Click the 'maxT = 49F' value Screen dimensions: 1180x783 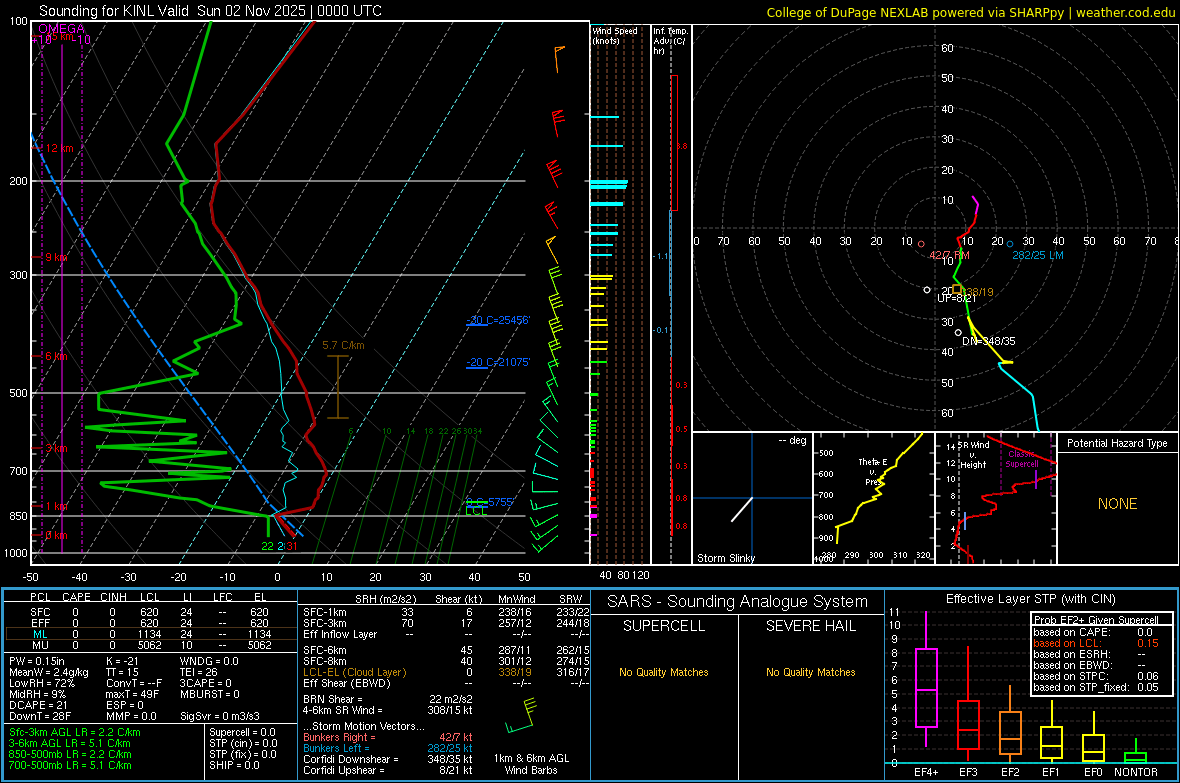click(132, 694)
